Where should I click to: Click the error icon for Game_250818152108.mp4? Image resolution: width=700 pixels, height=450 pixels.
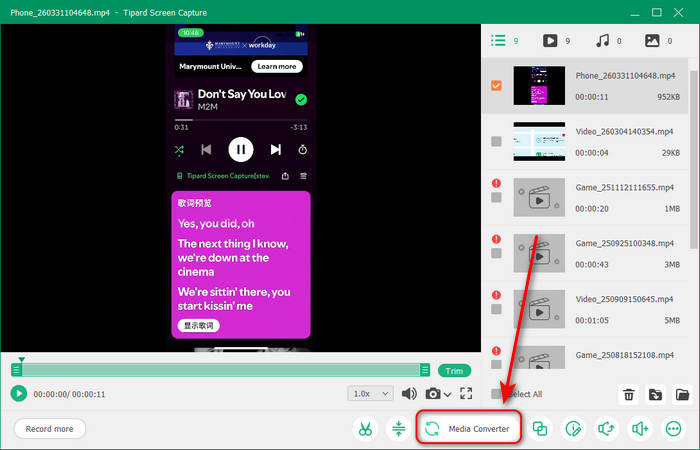[496, 350]
